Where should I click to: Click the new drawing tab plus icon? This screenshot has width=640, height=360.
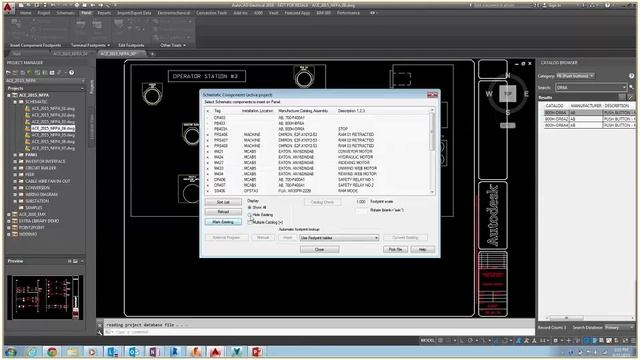click(152, 54)
